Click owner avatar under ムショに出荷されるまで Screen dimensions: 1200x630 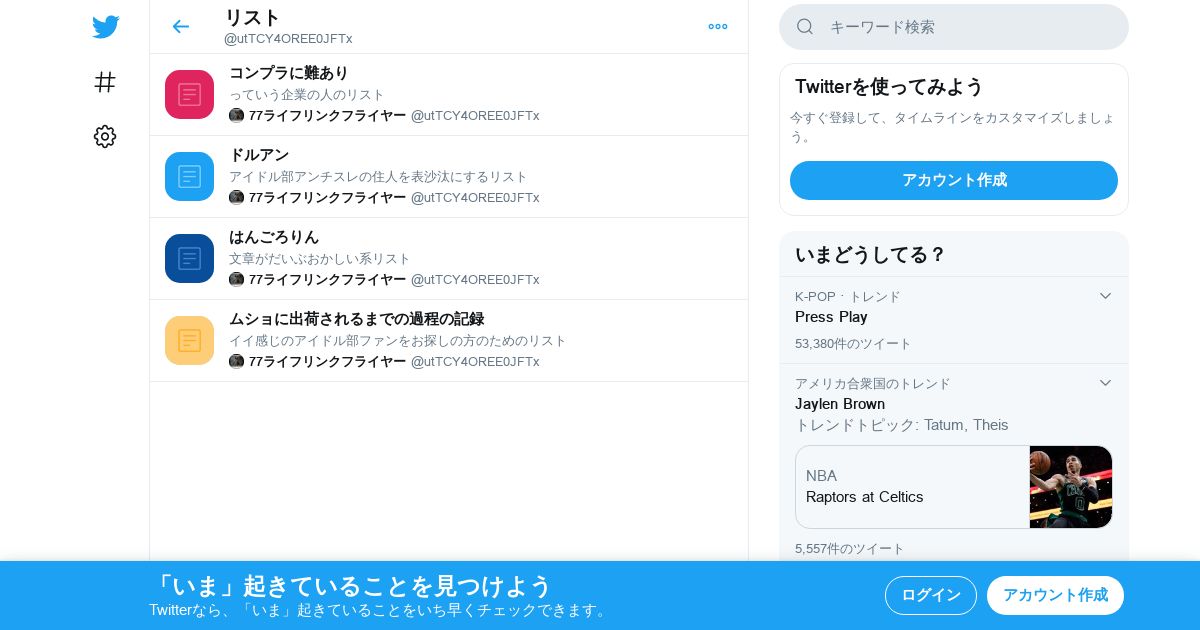tap(236, 362)
